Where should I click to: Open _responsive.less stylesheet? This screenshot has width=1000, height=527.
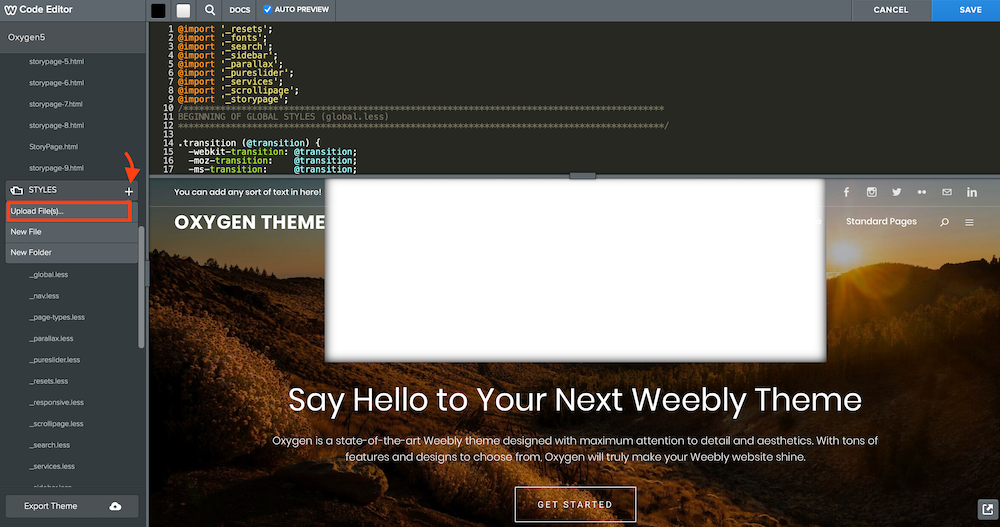pos(56,403)
